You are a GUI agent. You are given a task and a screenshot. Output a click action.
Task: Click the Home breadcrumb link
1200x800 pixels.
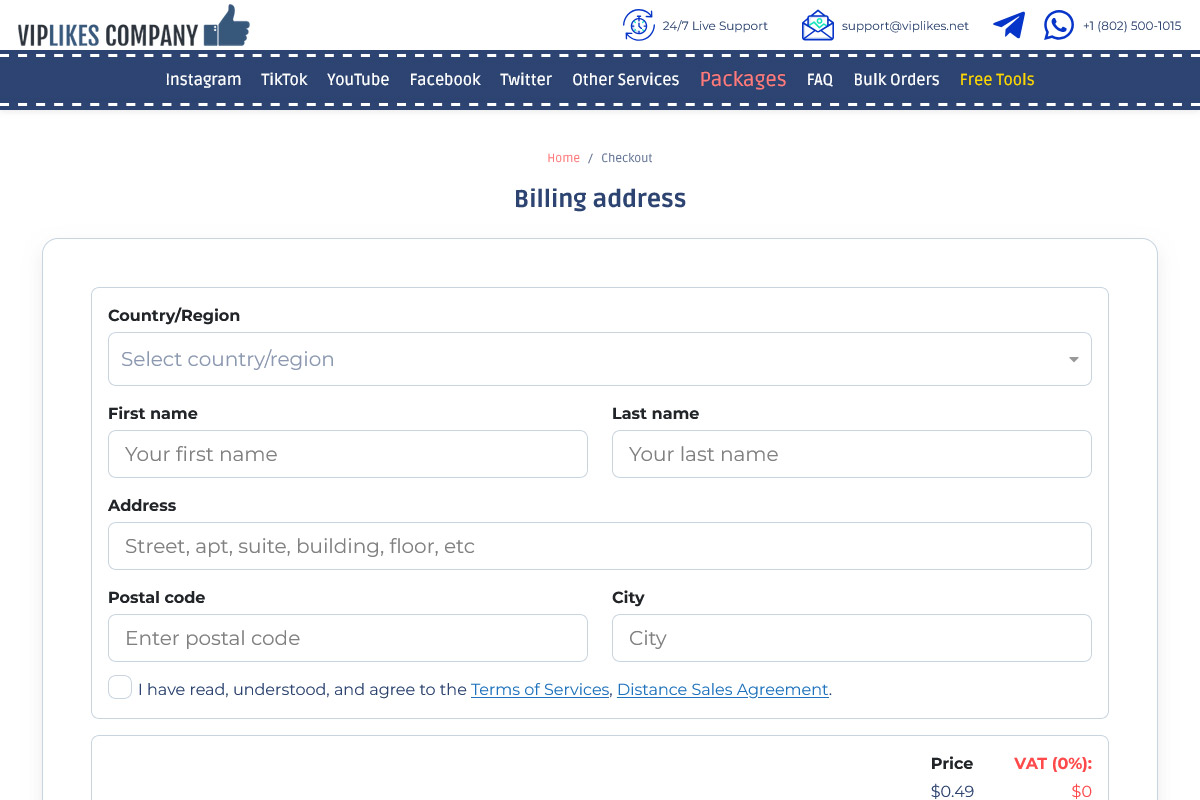pyautogui.click(x=563, y=158)
